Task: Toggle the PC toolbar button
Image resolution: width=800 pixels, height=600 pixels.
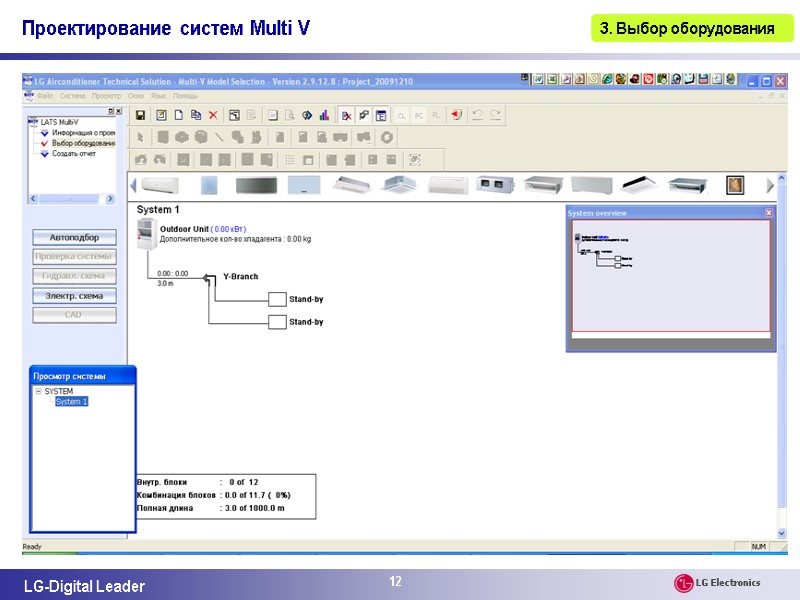Action: pyautogui.click(x=419, y=116)
